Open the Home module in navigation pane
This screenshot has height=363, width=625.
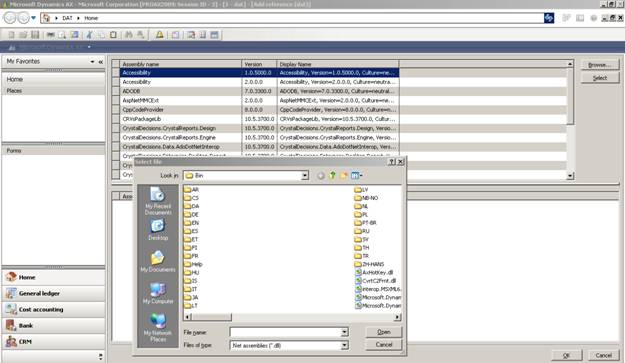click(x=53, y=277)
